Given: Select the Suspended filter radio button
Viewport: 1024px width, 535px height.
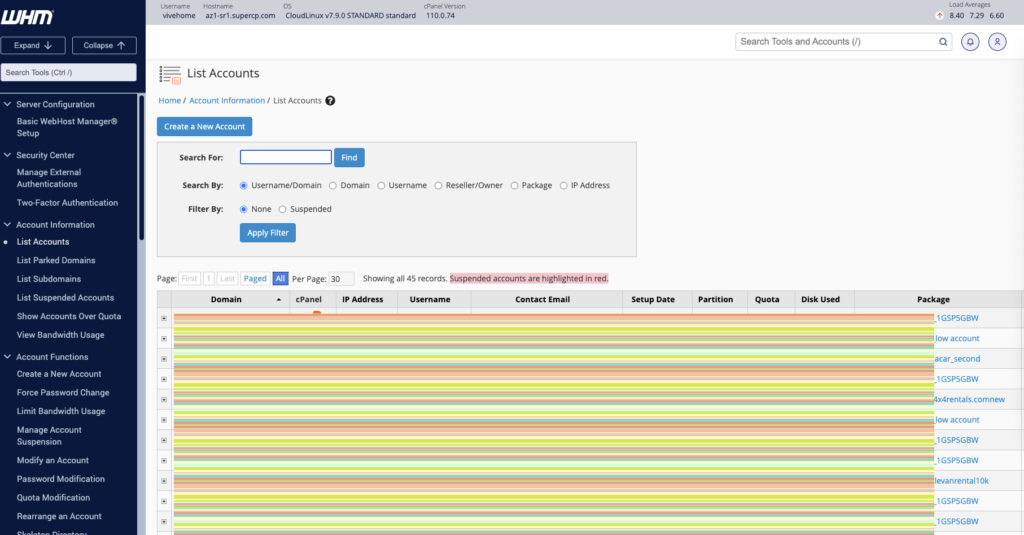Looking at the screenshot, I should coord(282,209).
